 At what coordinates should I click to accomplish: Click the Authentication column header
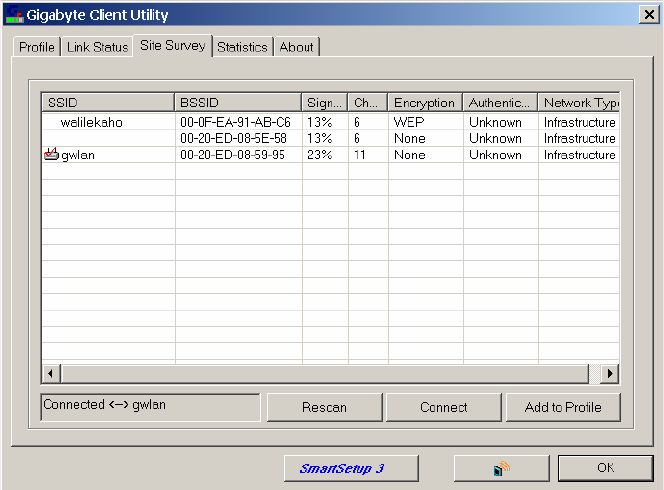pyautogui.click(x=500, y=102)
